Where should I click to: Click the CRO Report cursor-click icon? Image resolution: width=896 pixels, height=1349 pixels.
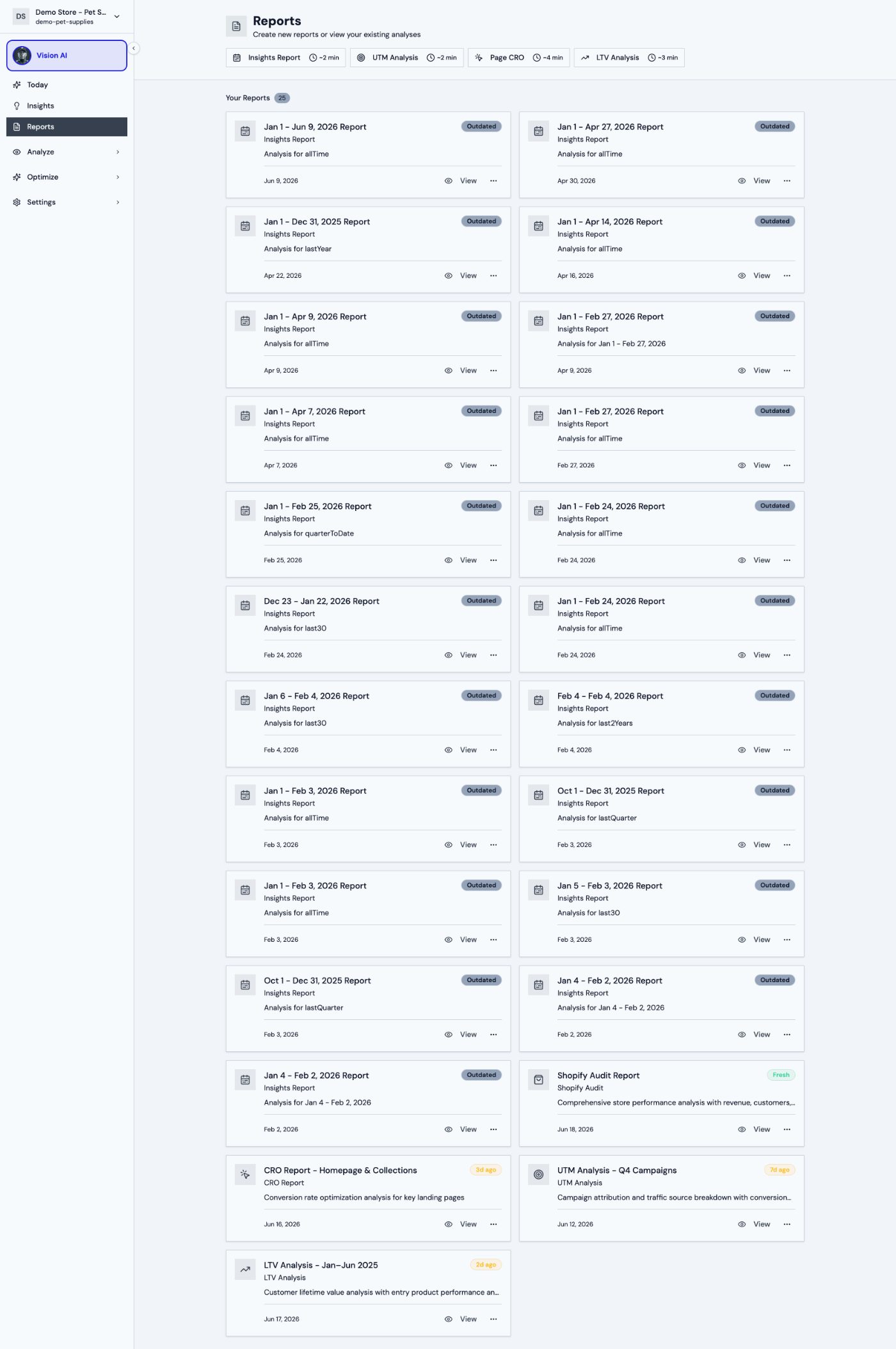(245, 1174)
